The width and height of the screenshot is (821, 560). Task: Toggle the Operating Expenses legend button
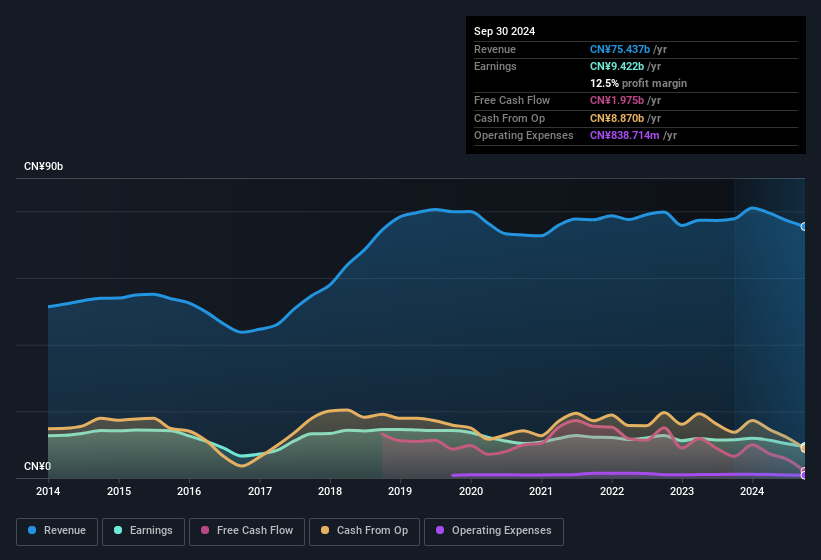point(494,531)
